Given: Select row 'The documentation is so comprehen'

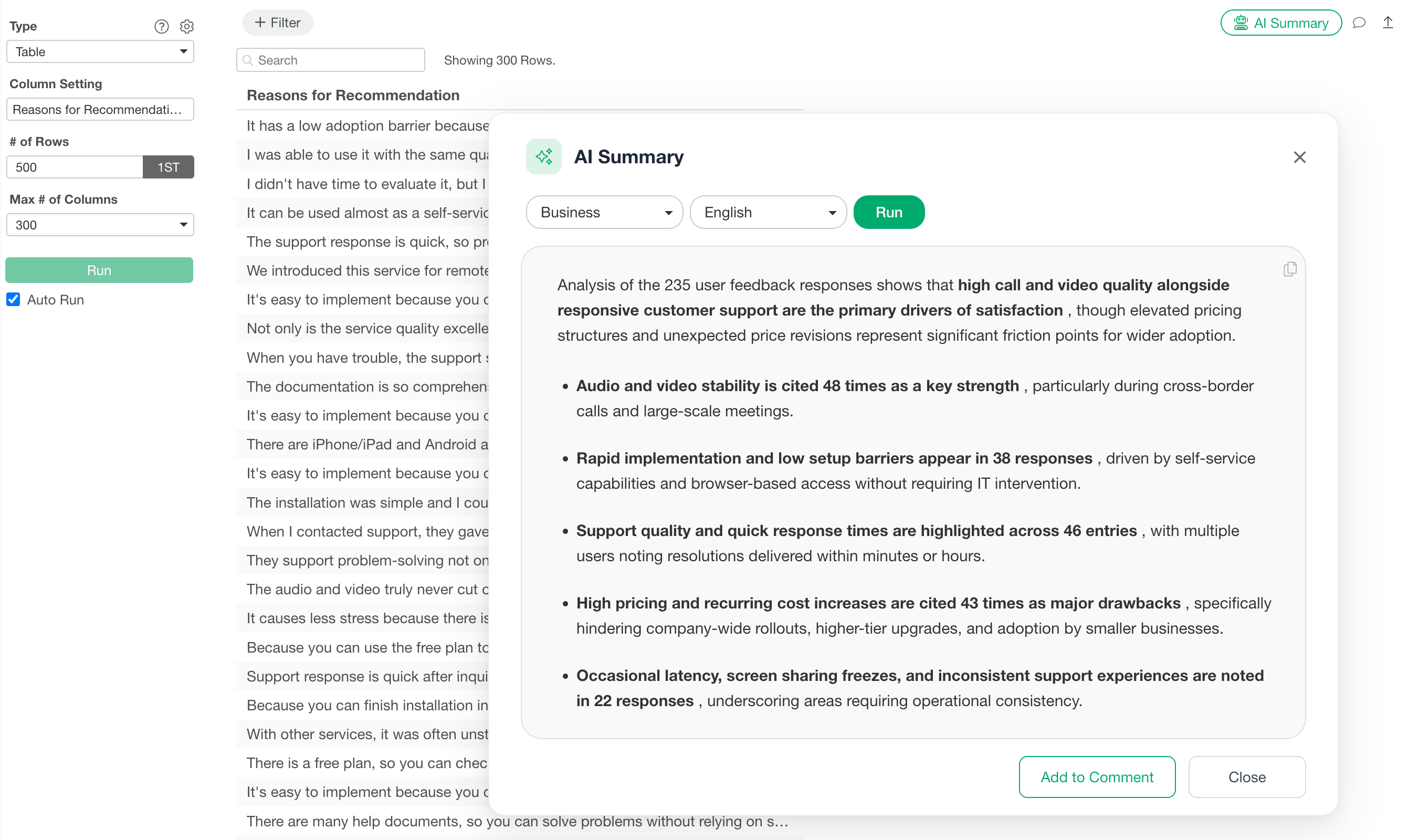Looking at the screenshot, I should [x=363, y=386].
